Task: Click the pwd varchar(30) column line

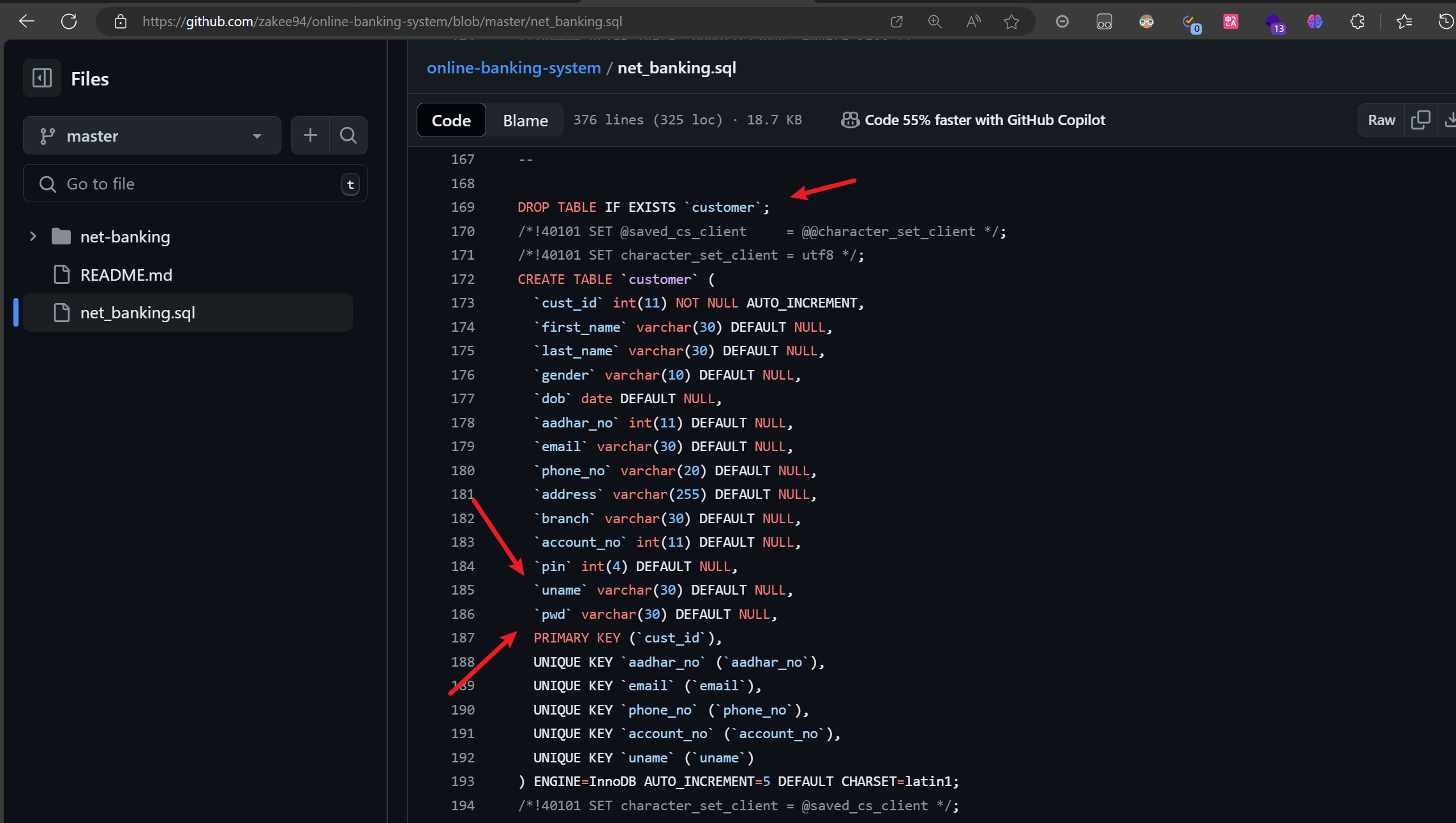Action: pos(655,614)
